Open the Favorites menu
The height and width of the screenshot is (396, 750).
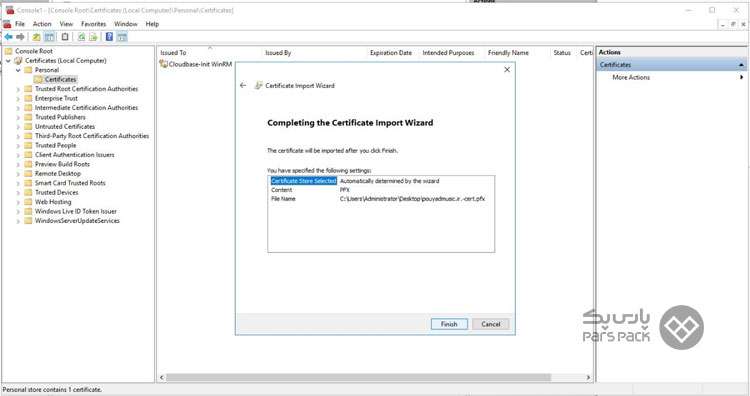point(93,24)
